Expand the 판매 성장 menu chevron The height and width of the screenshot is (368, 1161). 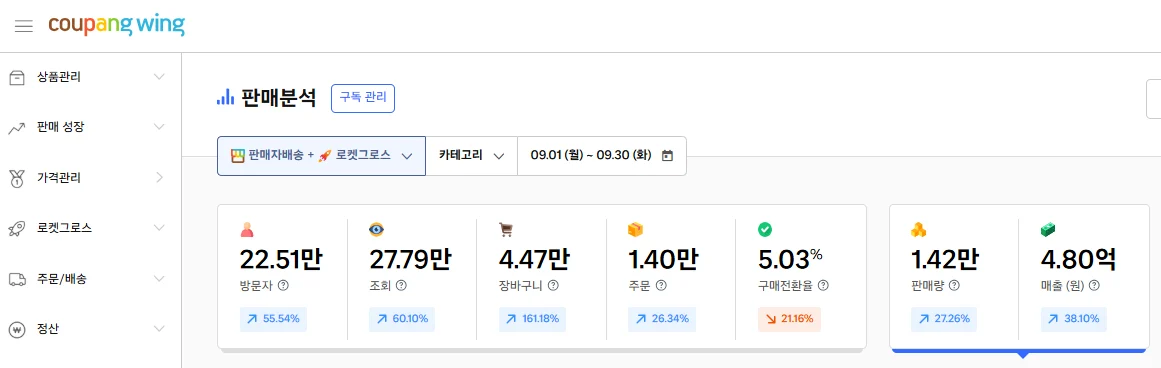[x=158, y=127]
